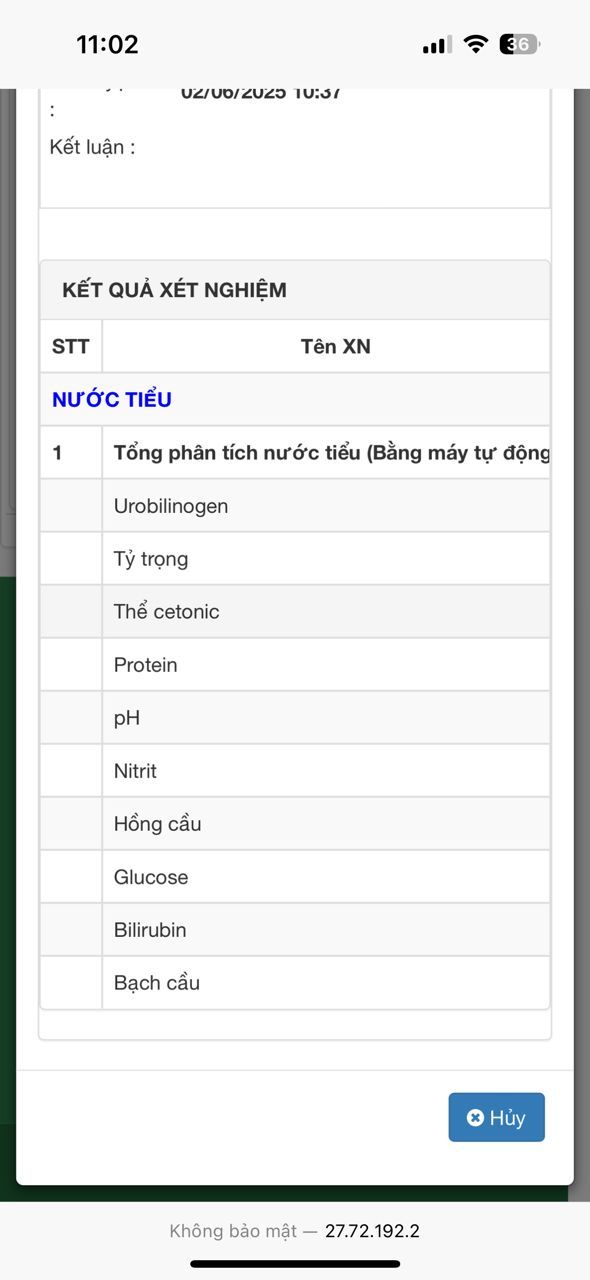Select the Hồng cầu row
This screenshot has width=590, height=1280.
(295, 823)
